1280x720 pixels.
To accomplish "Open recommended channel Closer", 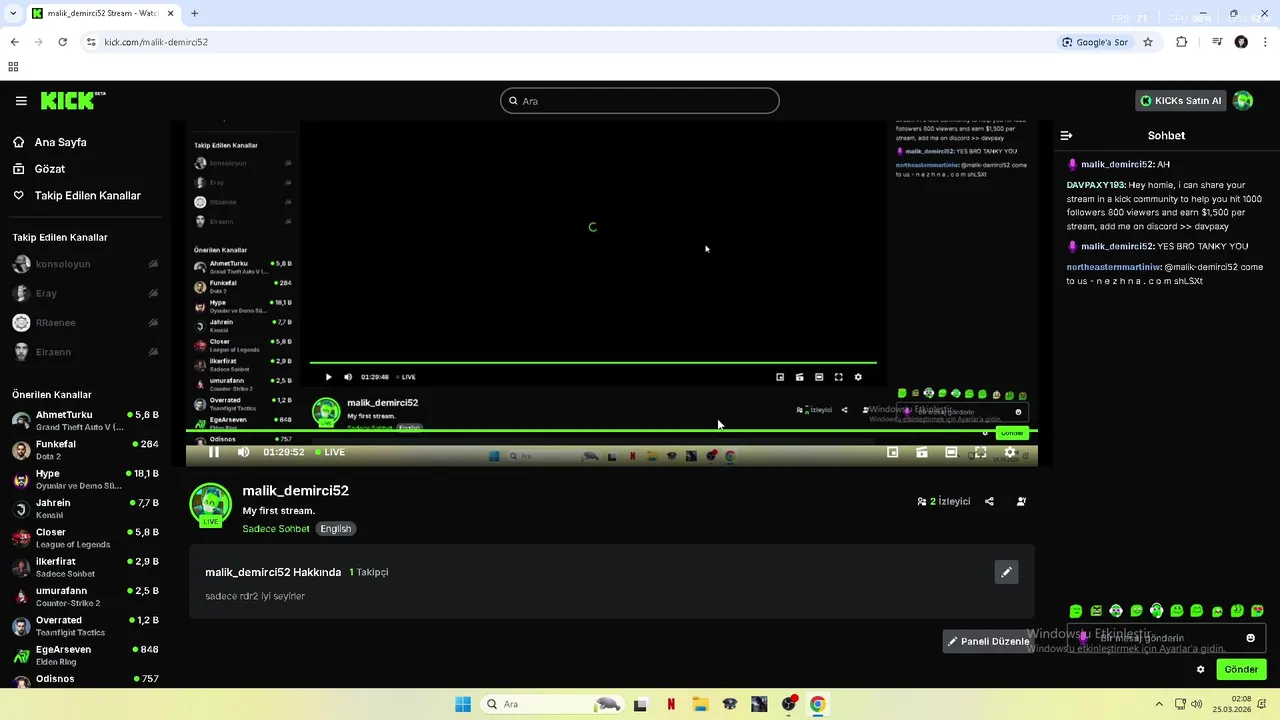I will (85, 538).
